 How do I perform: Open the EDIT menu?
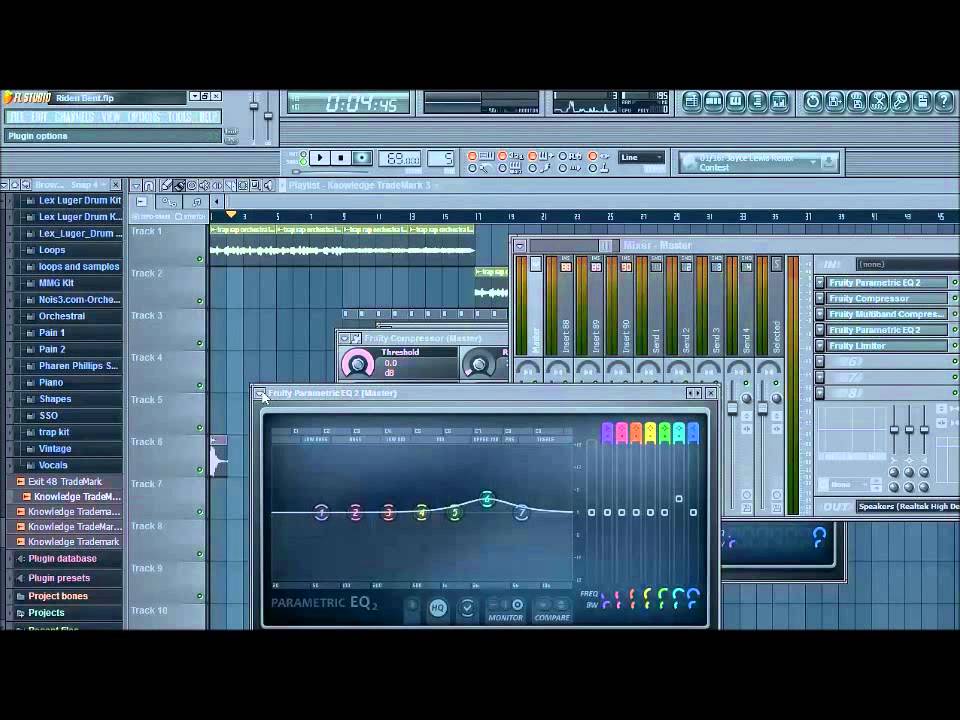pyautogui.click(x=40, y=116)
